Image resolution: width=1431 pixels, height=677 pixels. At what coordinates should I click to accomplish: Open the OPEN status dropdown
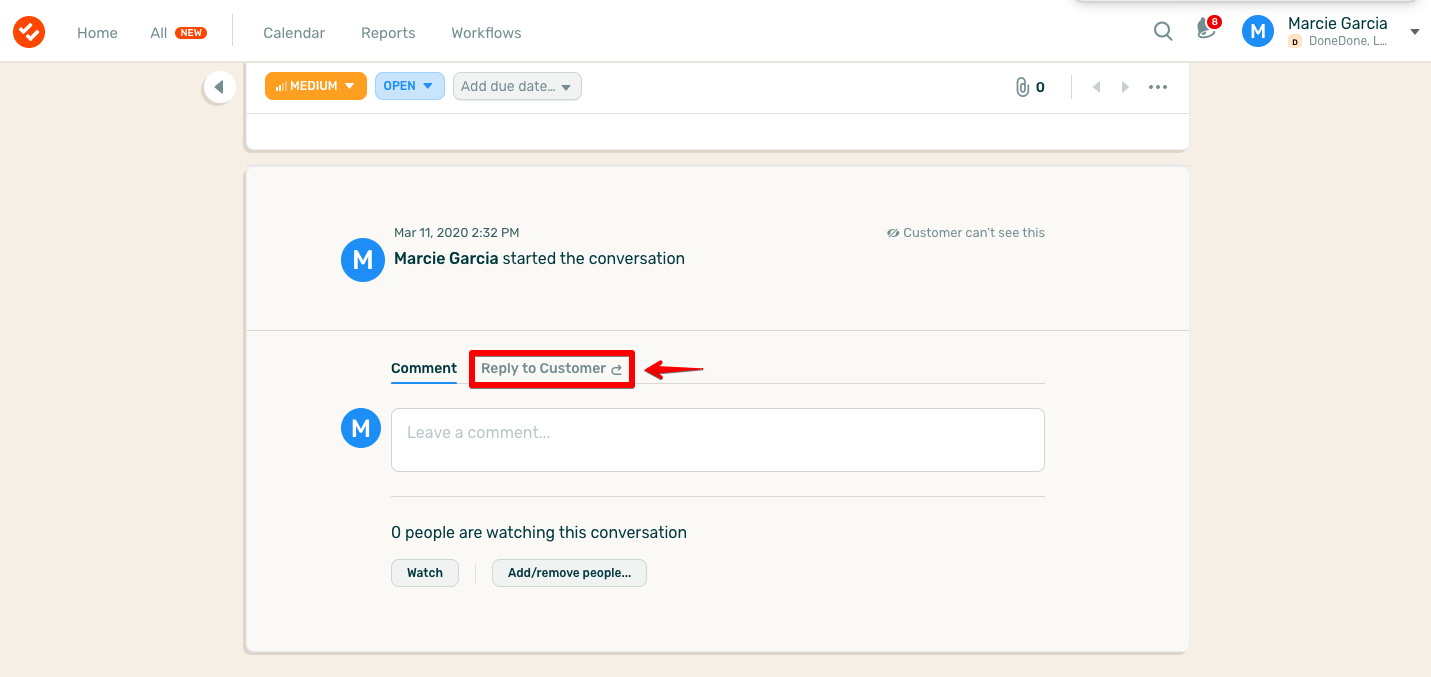pos(410,86)
